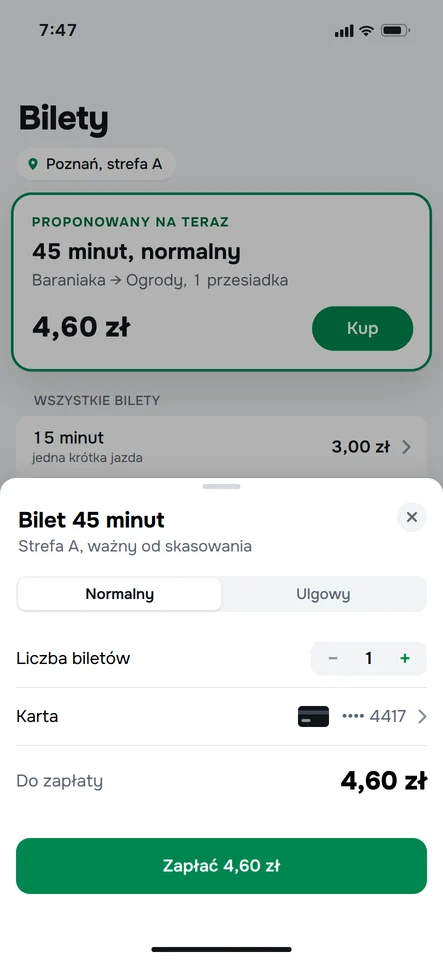
Task: Tap the ticket quantity value 1
Action: coord(368,658)
